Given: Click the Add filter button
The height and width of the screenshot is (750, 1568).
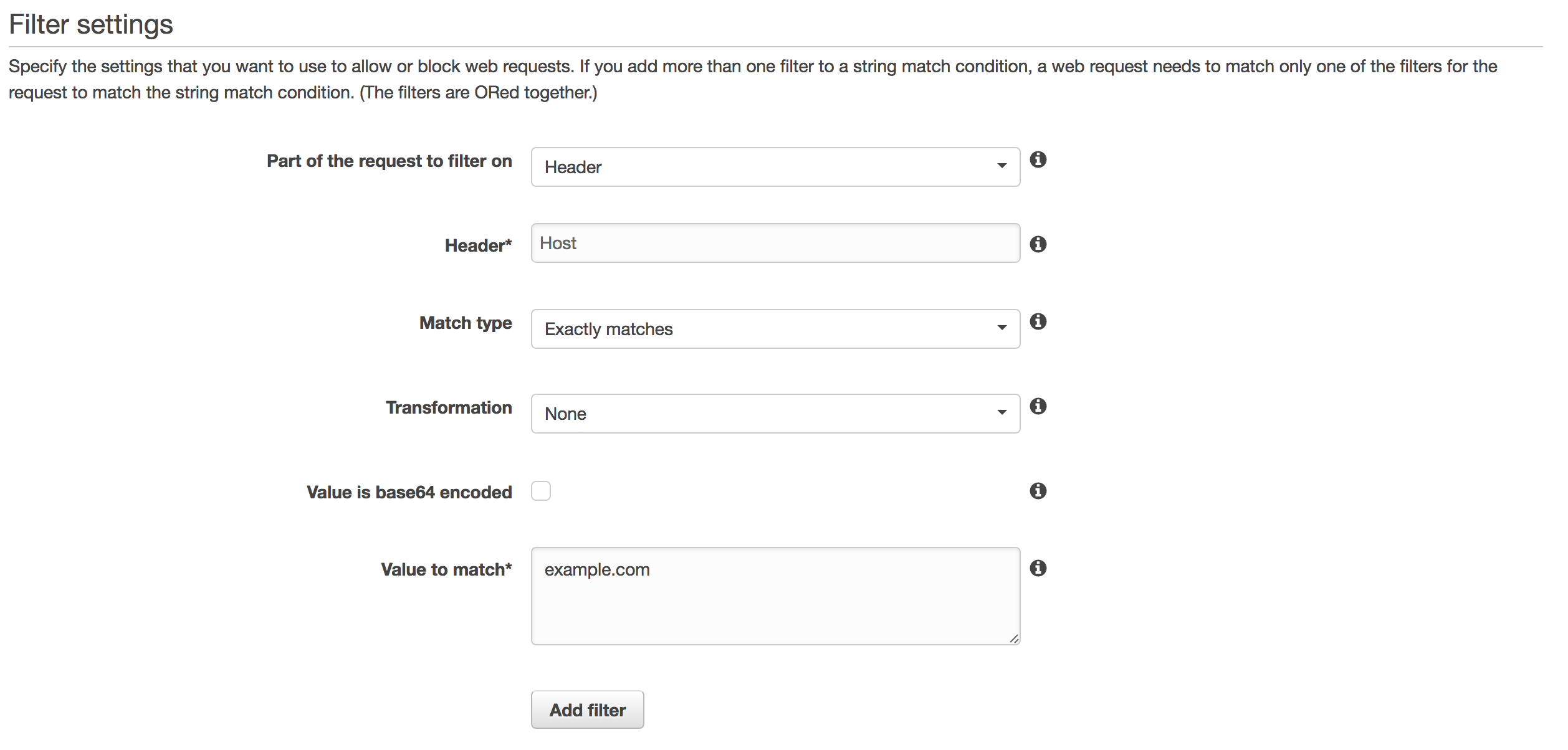Looking at the screenshot, I should pos(587,710).
